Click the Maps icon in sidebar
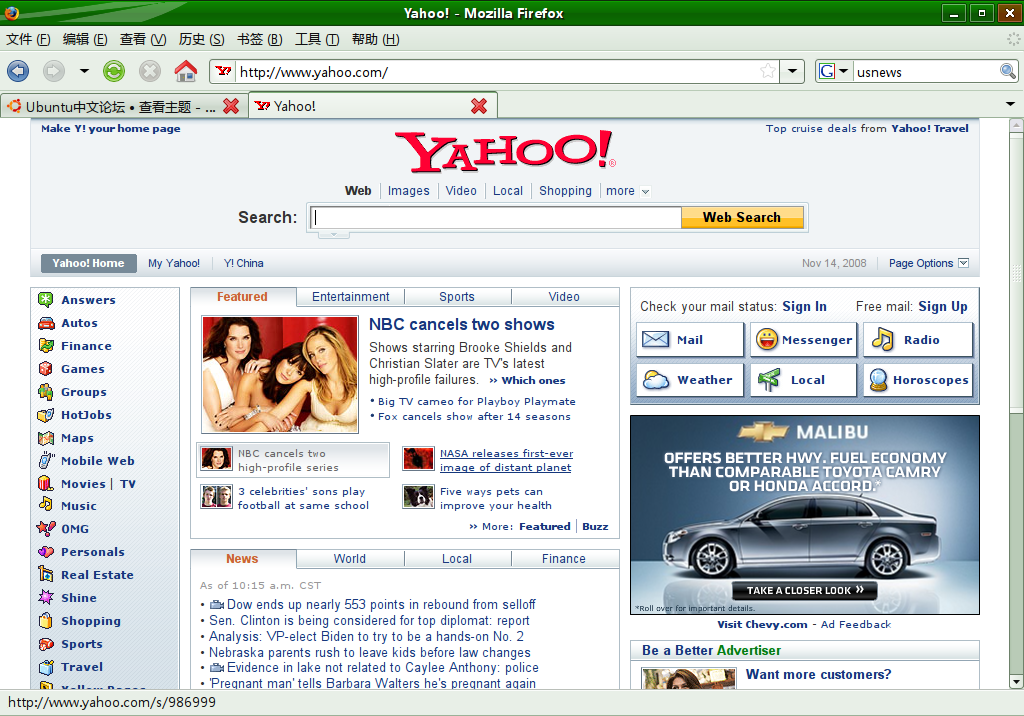This screenshot has width=1024, height=716. click(46, 438)
